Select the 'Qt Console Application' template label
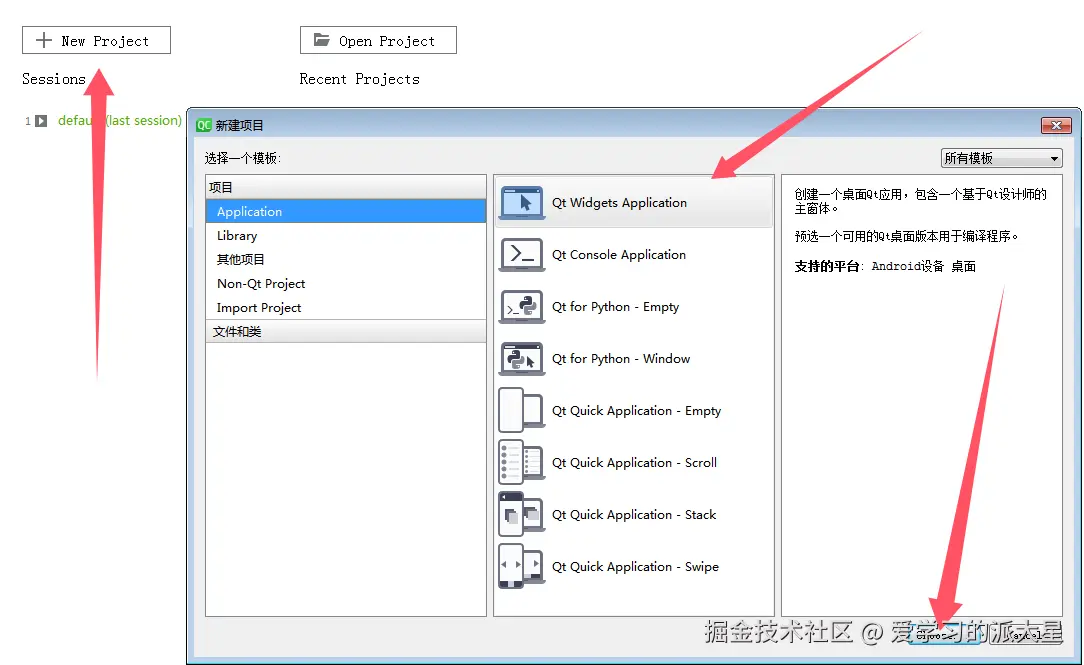1084x665 pixels. [x=619, y=254]
